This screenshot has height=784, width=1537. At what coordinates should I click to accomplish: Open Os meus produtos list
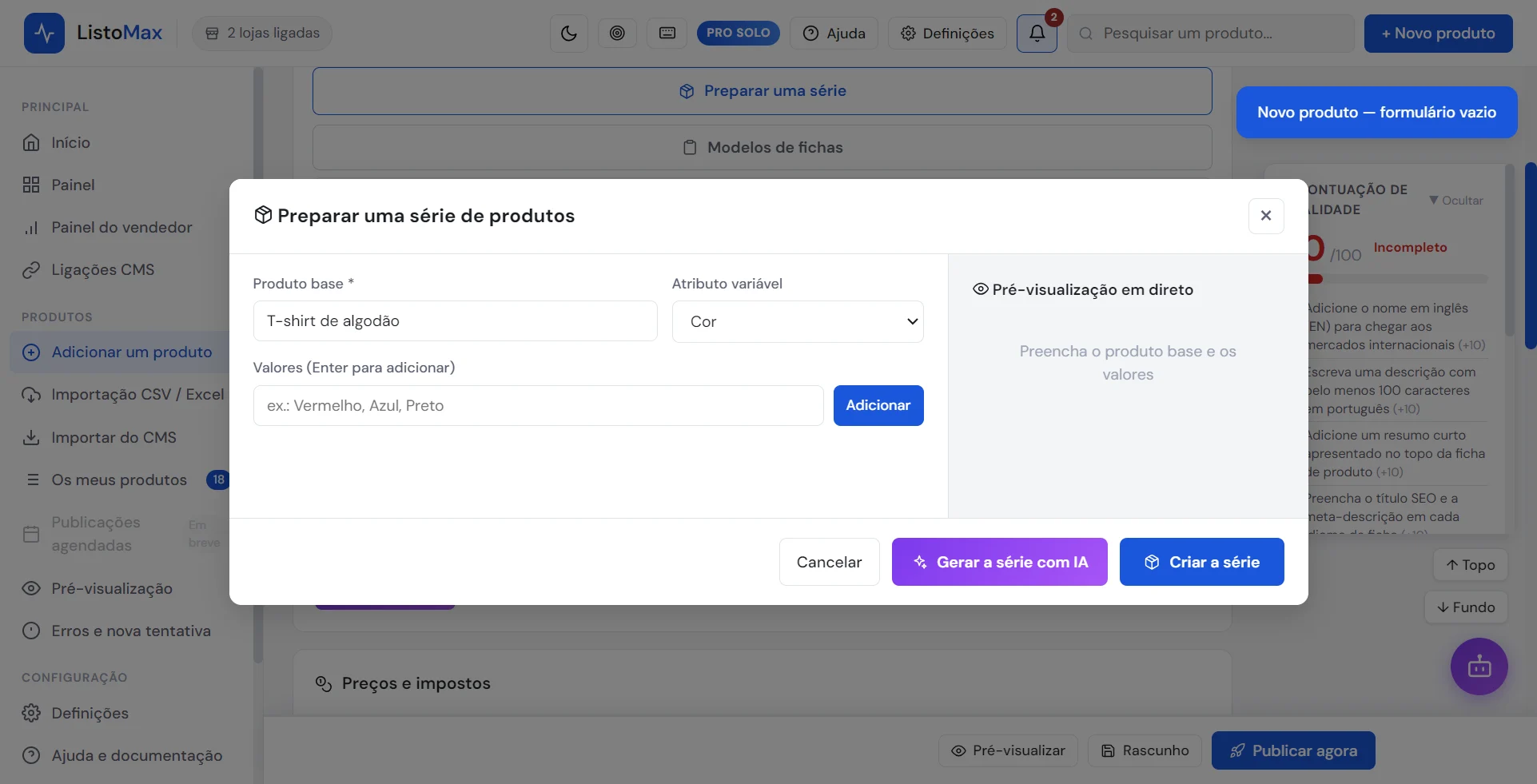pos(120,480)
